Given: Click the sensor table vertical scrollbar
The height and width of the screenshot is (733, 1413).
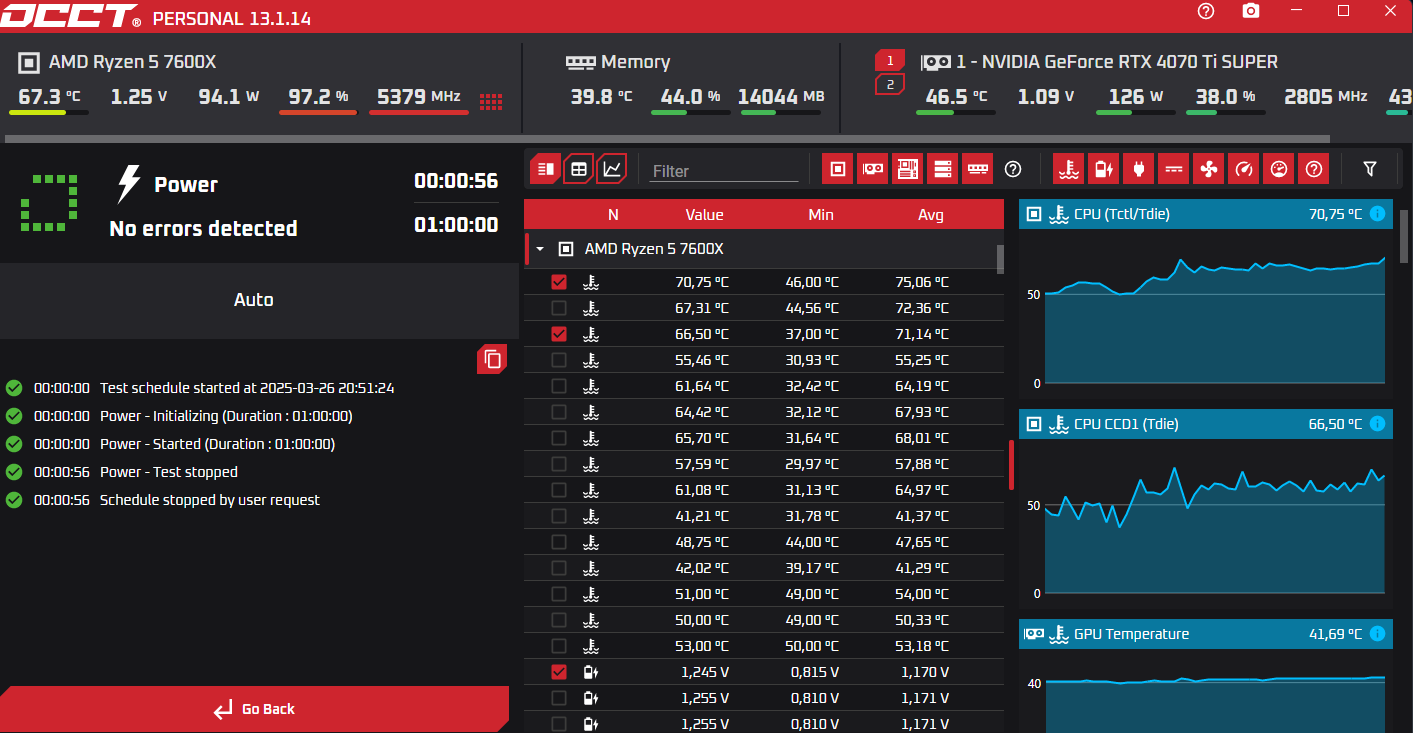Looking at the screenshot, I should point(1000,258).
